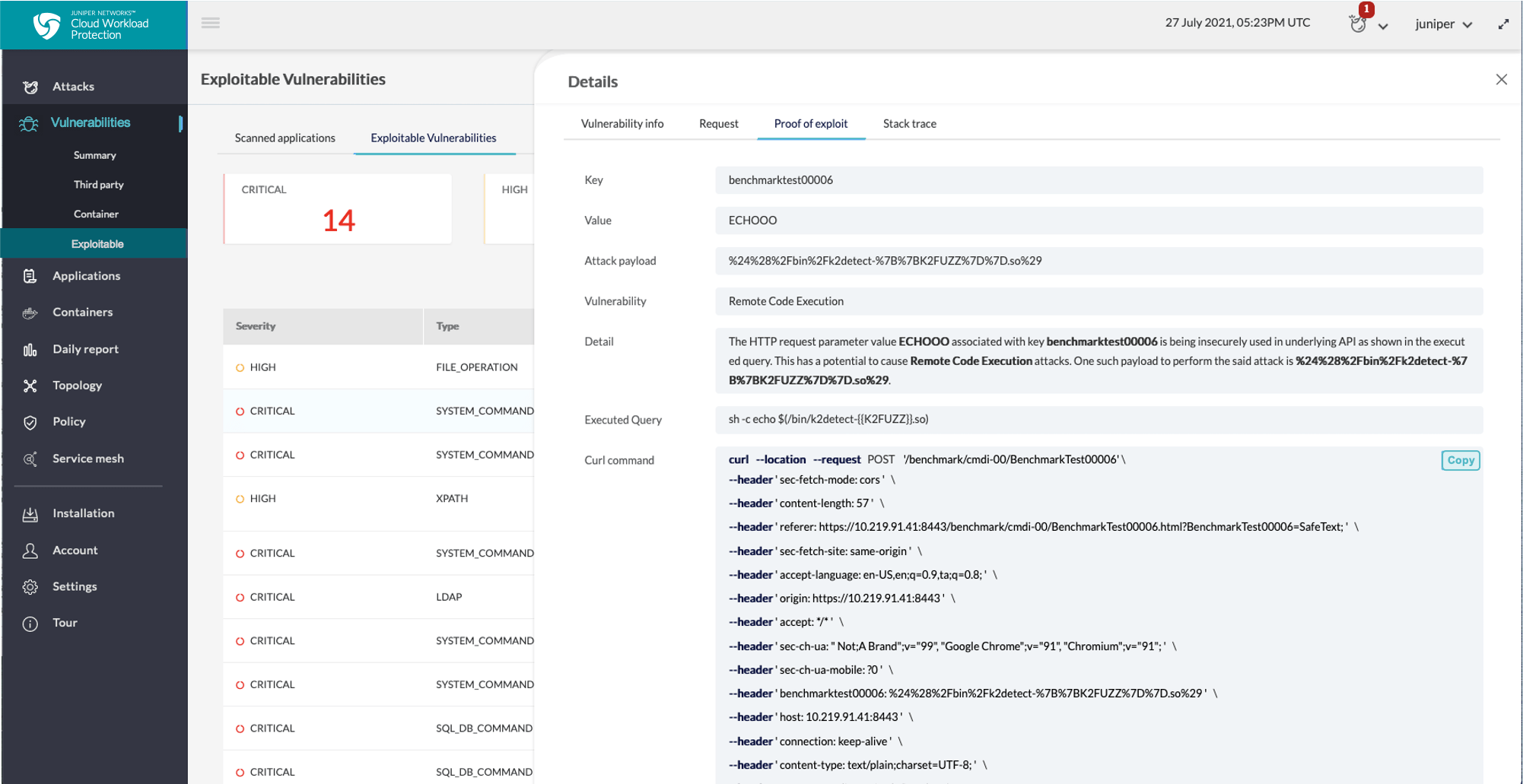Open Containers using its sidebar icon
Viewport: 1523px width, 784px height.
point(30,312)
